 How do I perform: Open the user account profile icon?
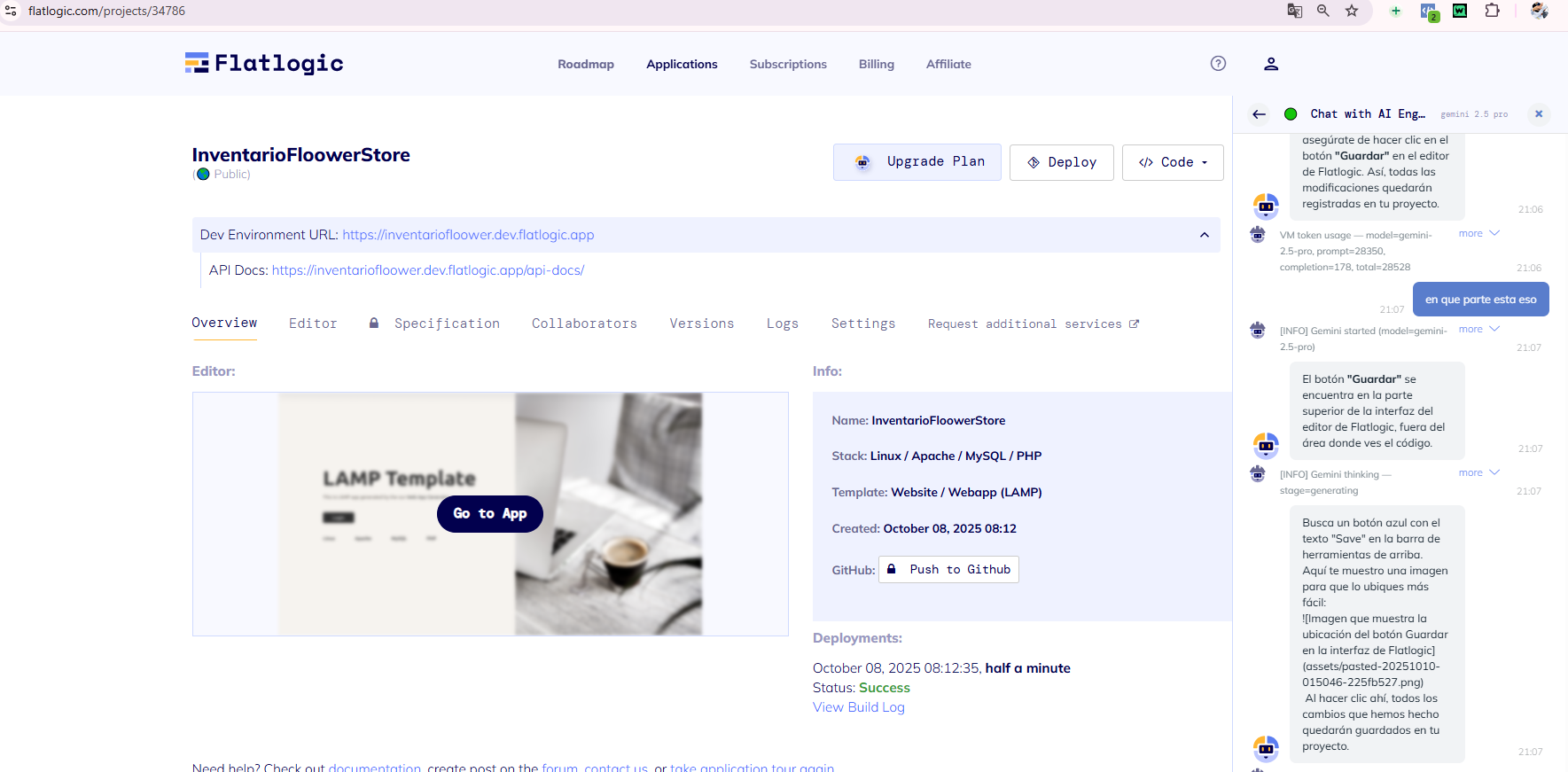[1270, 64]
